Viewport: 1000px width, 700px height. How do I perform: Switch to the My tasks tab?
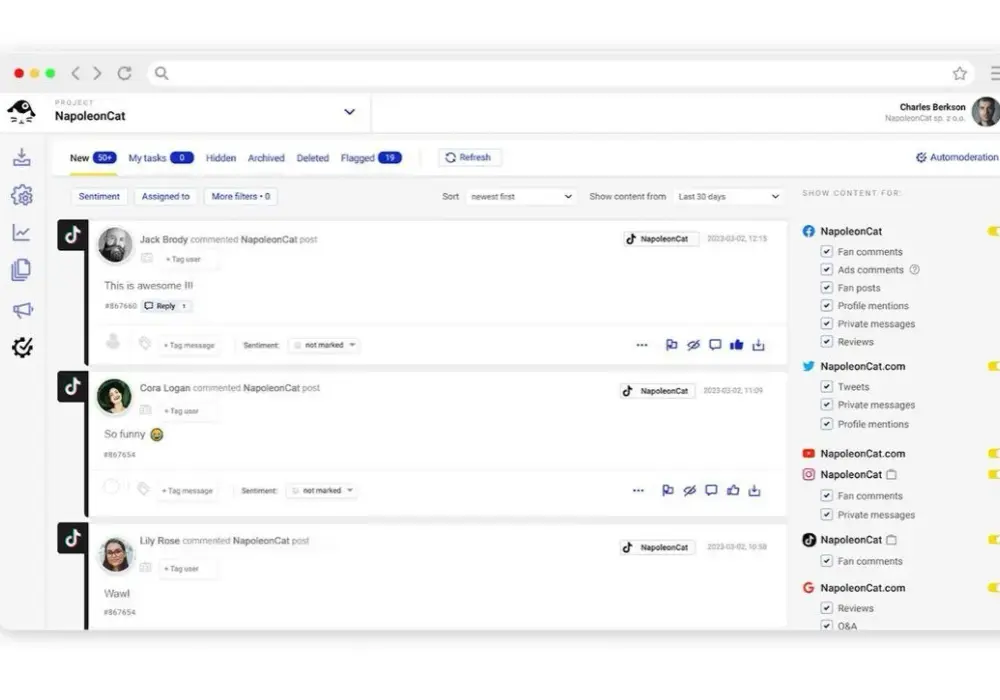tap(161, 158)
